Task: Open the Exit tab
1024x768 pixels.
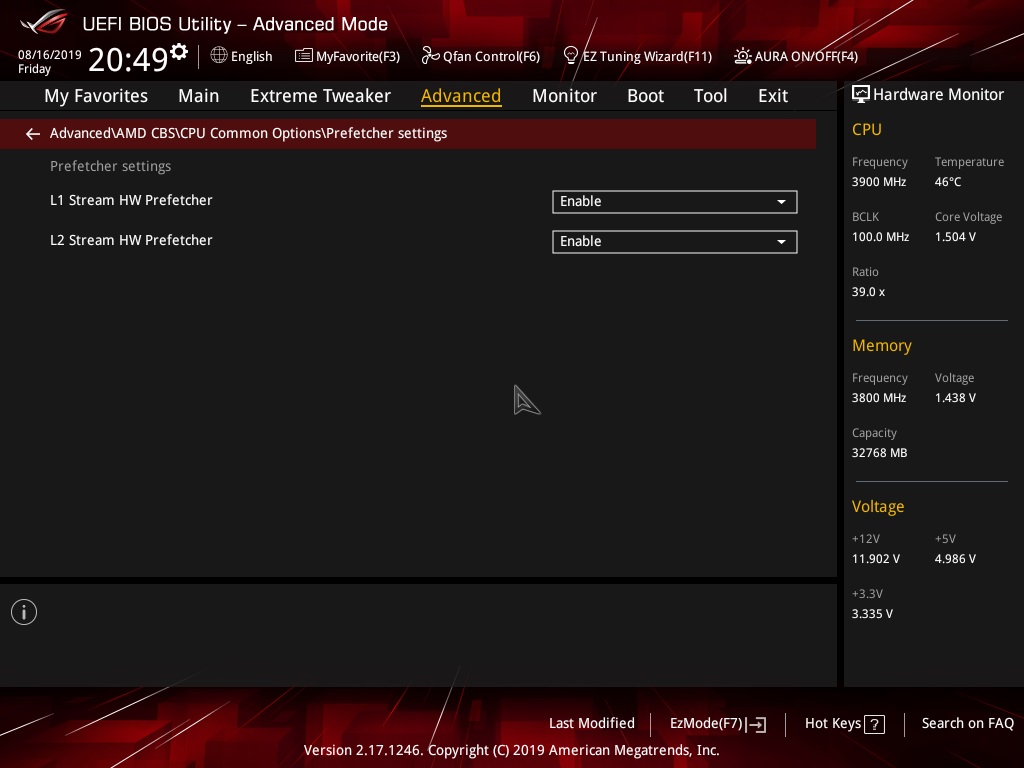Action: tap(773, 96)
